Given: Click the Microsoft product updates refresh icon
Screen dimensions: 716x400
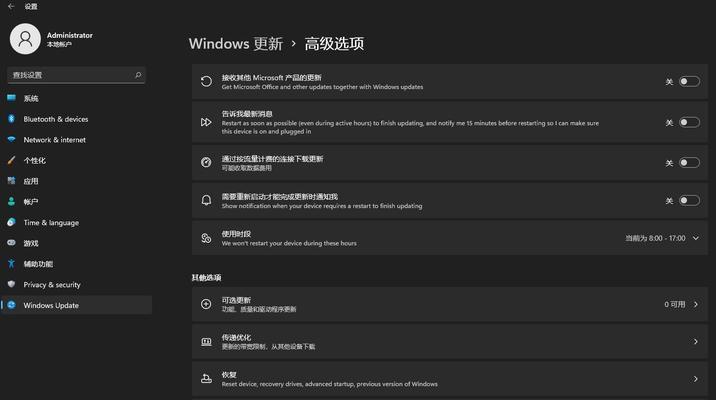Looking at the screenshot, I should pyautogui.click(x=206, y=81).
